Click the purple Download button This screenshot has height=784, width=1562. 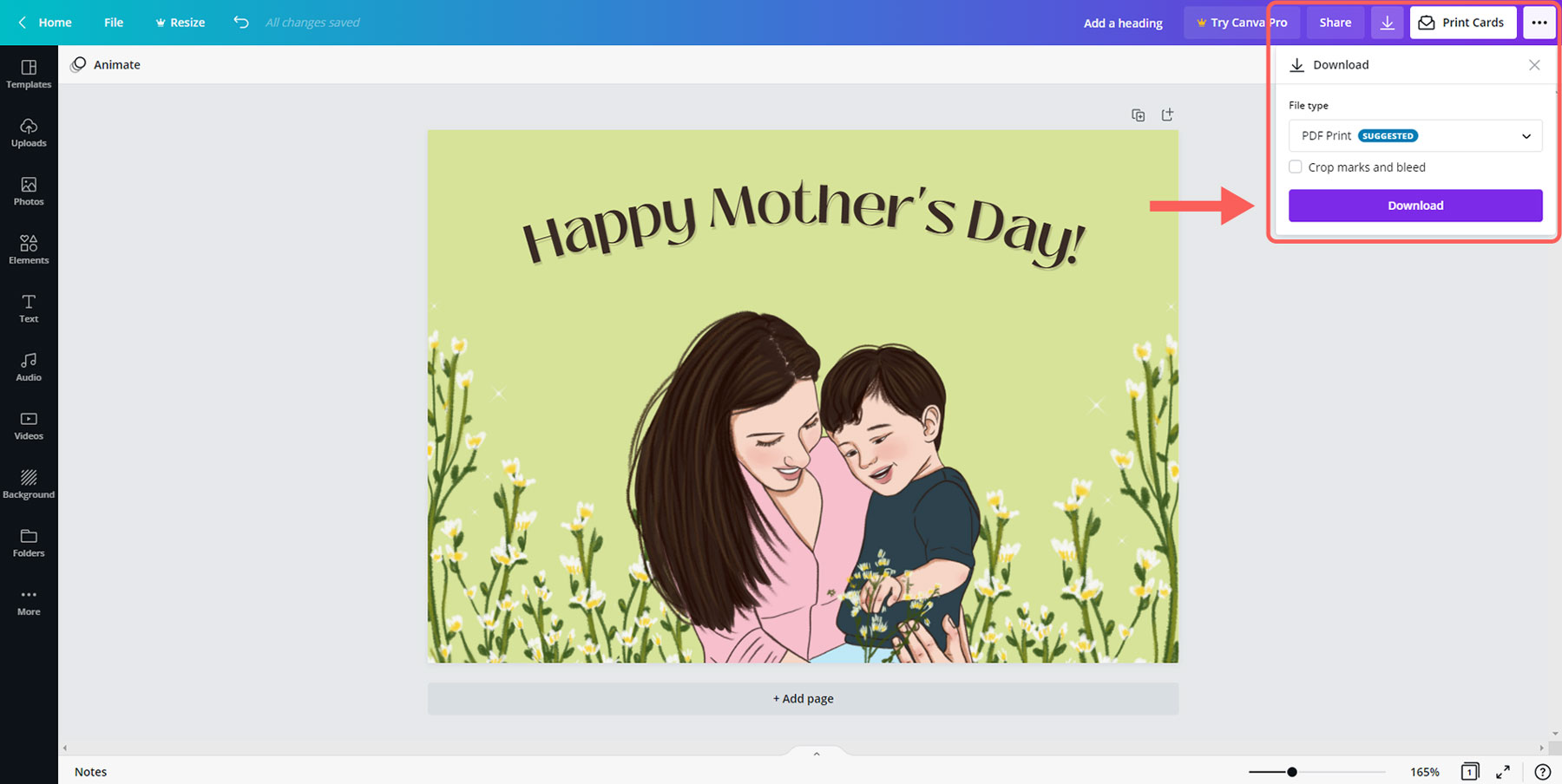(x=1414, y=206)
